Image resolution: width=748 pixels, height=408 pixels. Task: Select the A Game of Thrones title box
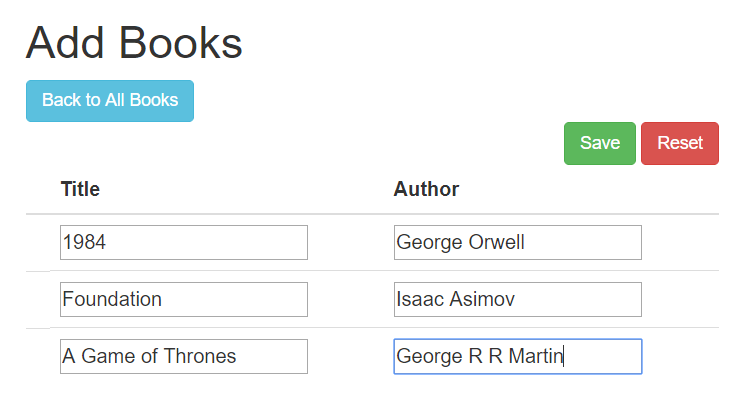184,356
